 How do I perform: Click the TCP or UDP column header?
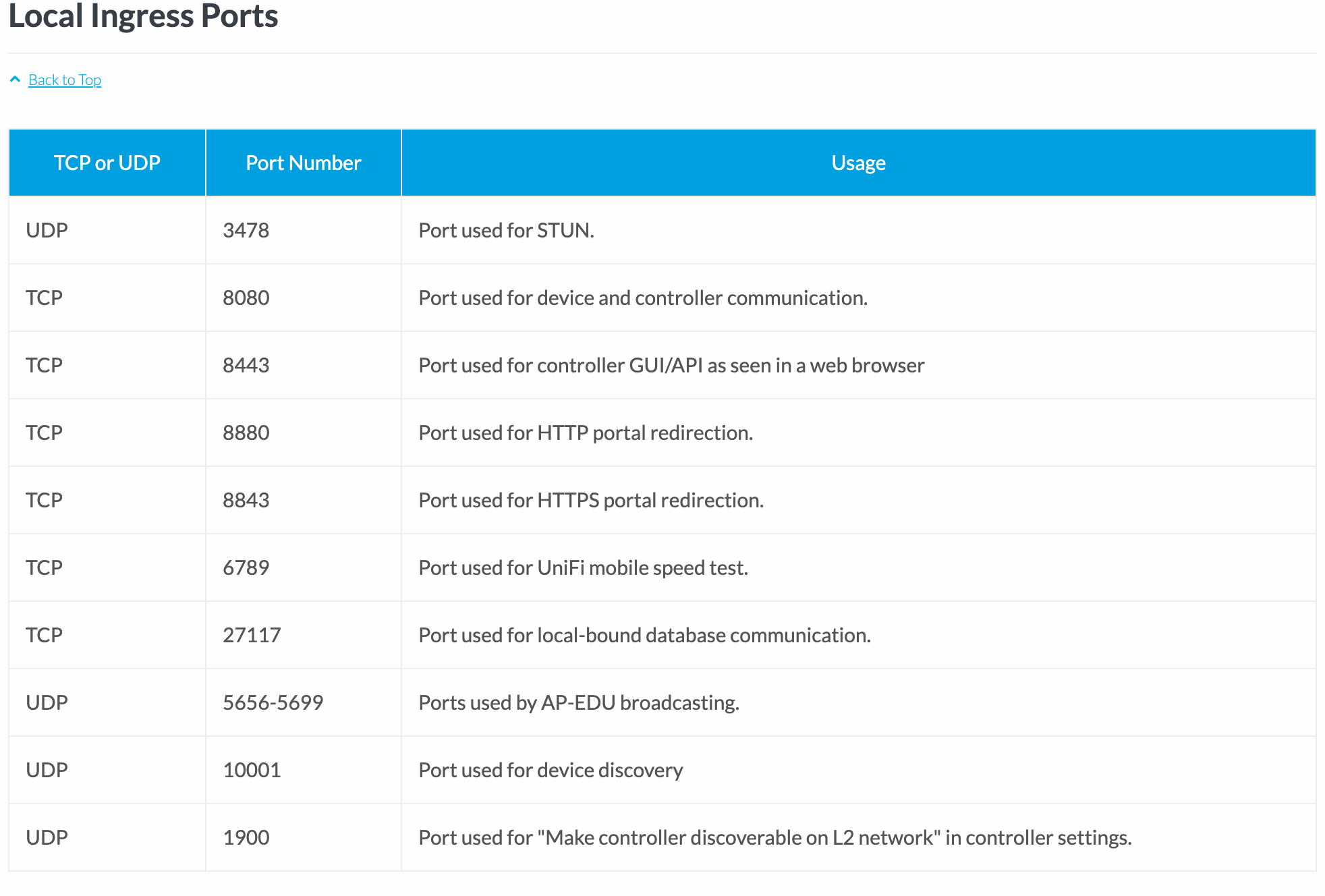coord(107,163)
